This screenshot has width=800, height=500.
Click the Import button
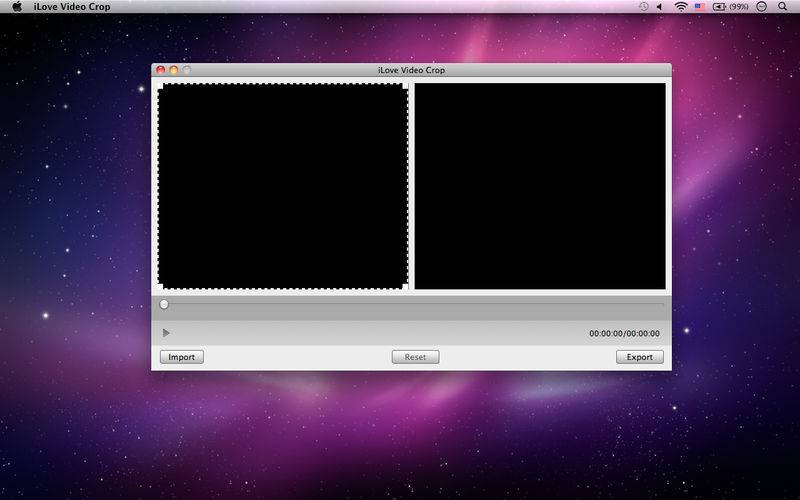coord(182,357)
